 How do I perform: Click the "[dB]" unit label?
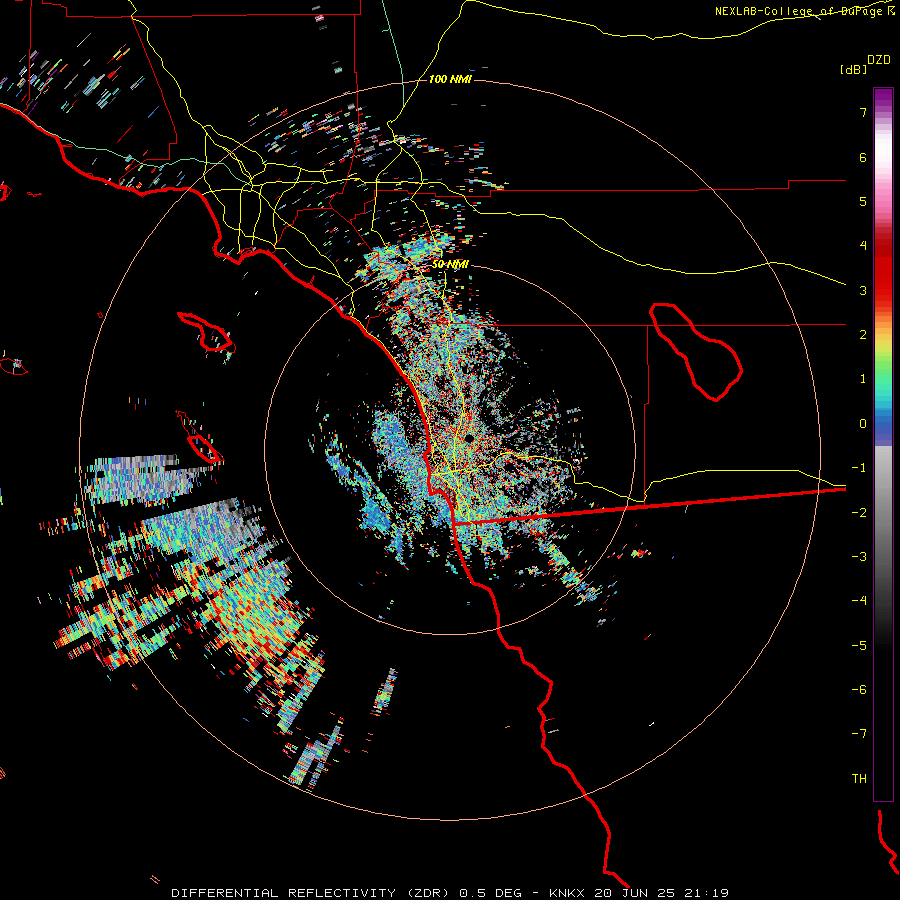pos(853,69)
